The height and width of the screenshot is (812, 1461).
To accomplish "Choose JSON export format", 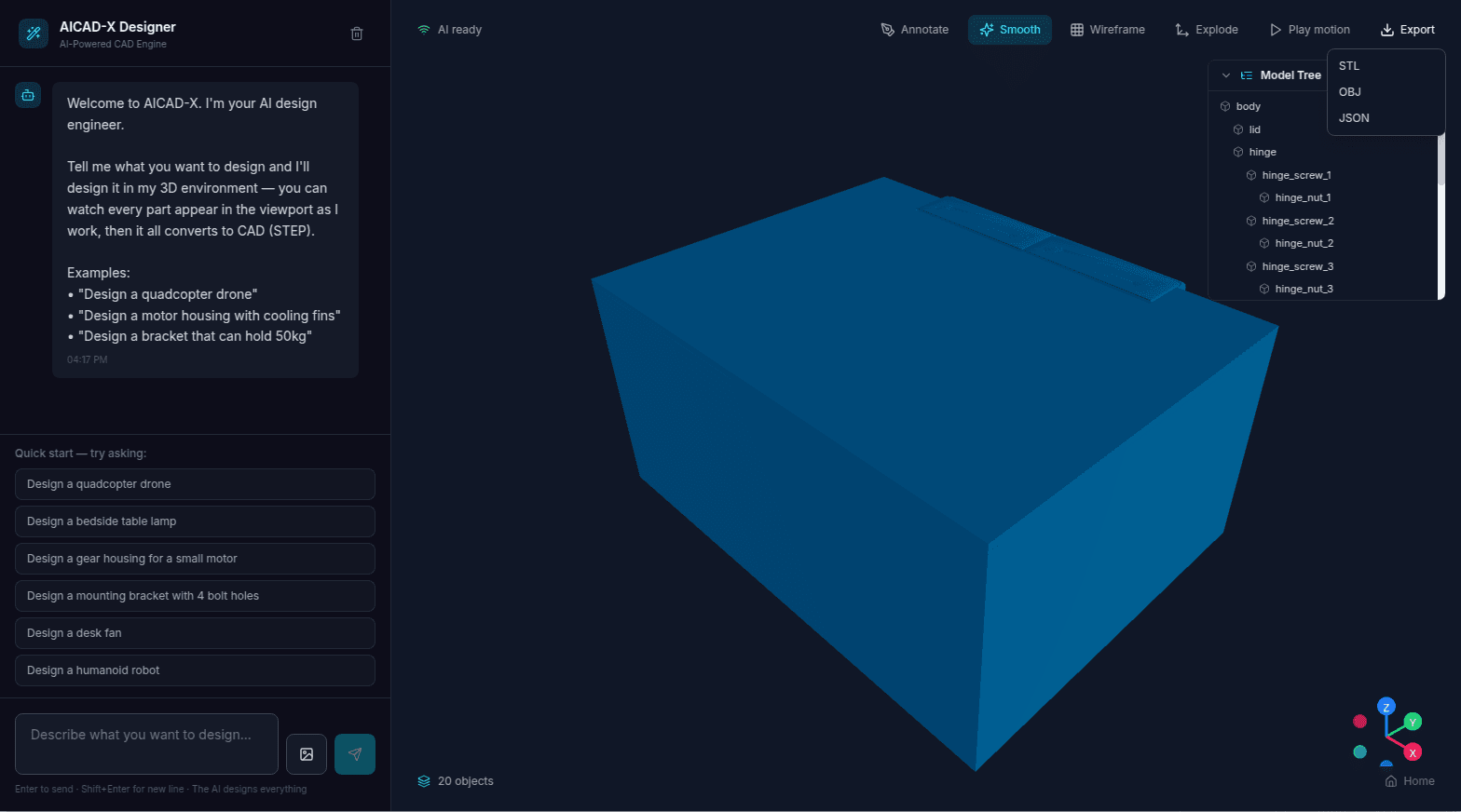I will [x=1386, y=118].
